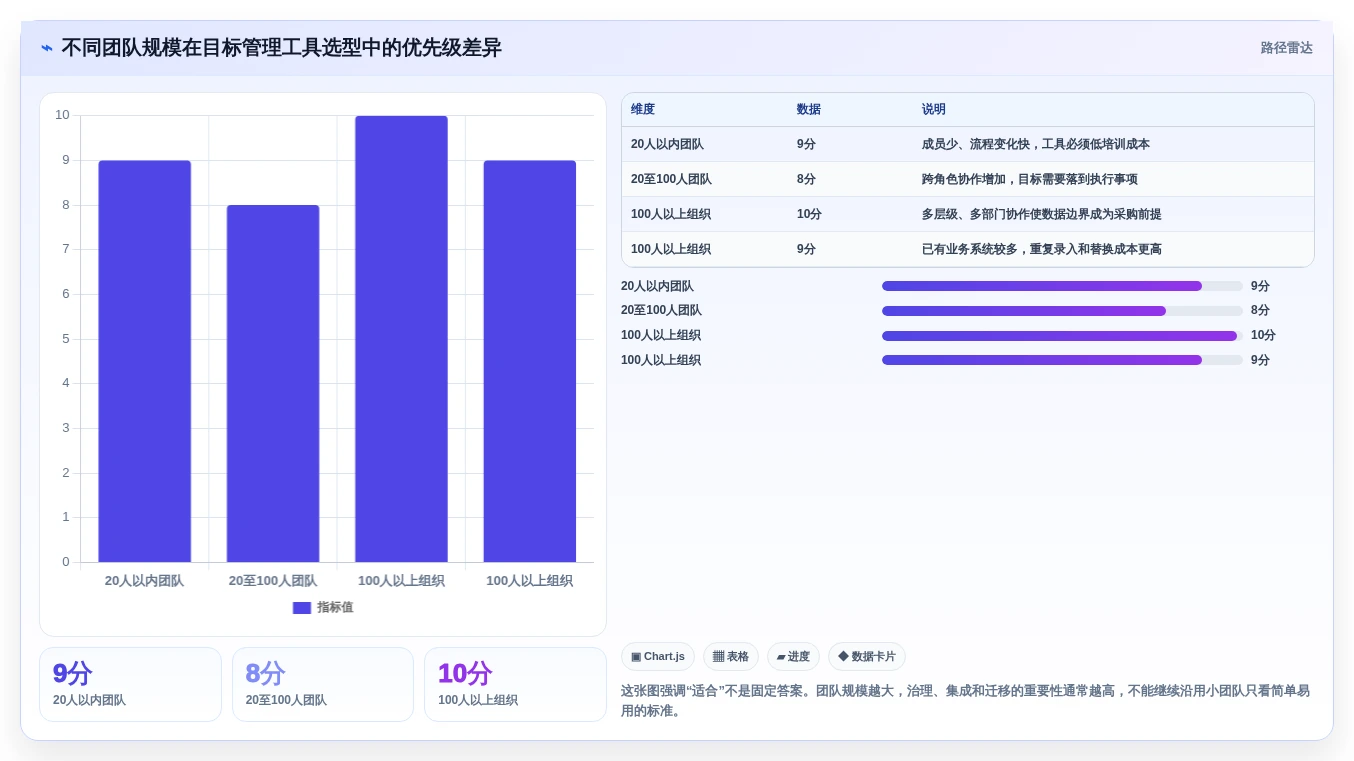The width and height of the screenshot is (1354, 761).
Task: Click the 5 label on the y-axis
Action: (x=66, y=339)
